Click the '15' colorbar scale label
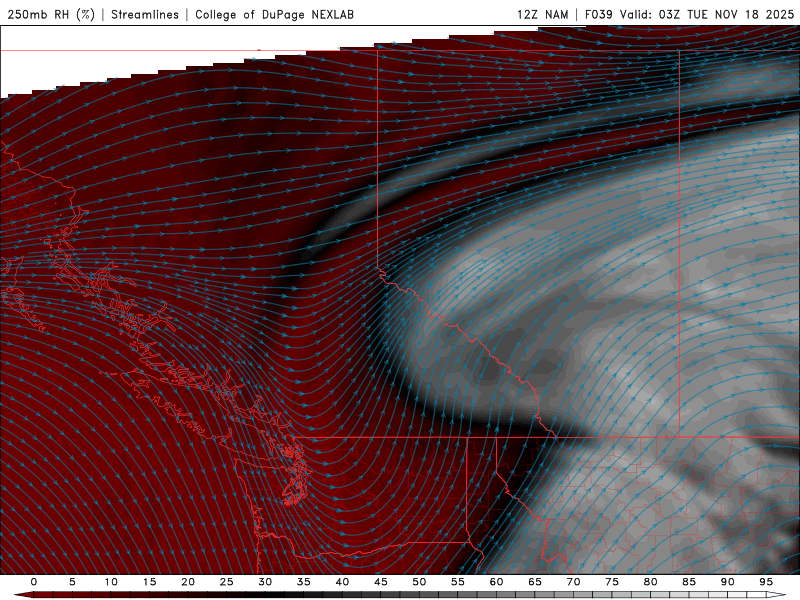 [x=149, y=582]
